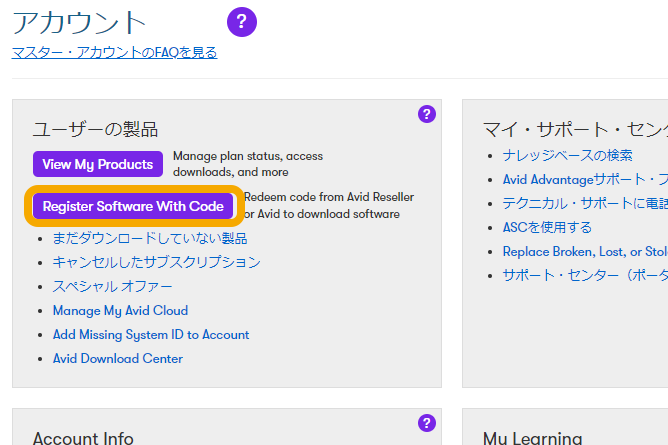This screenshot has width=668, height=445.
Task: Open Avid Download Center link
Action: coord(118,359)
